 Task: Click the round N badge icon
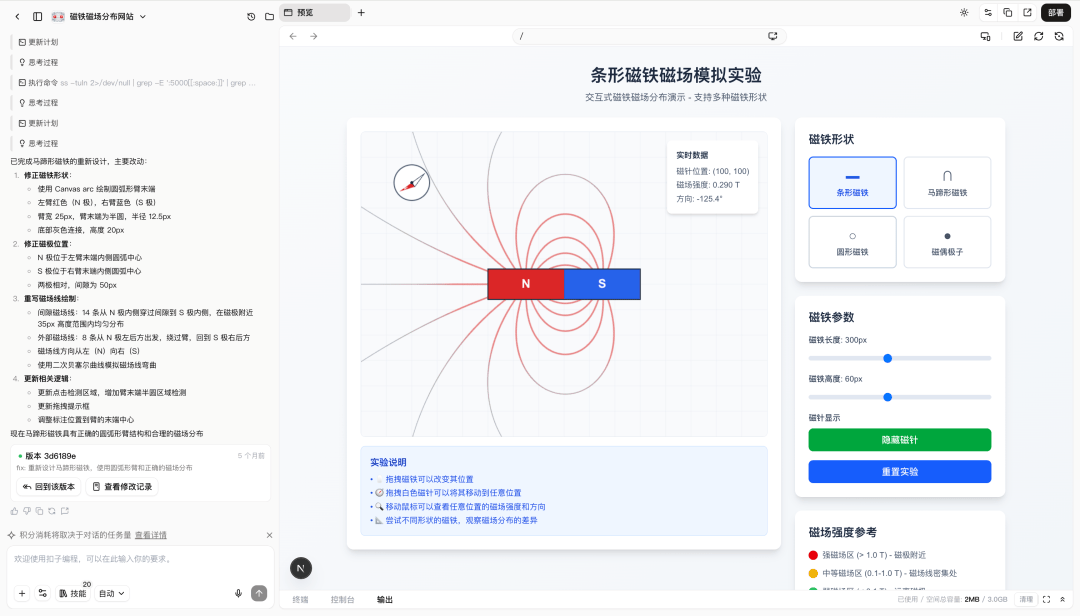(301, 568)
